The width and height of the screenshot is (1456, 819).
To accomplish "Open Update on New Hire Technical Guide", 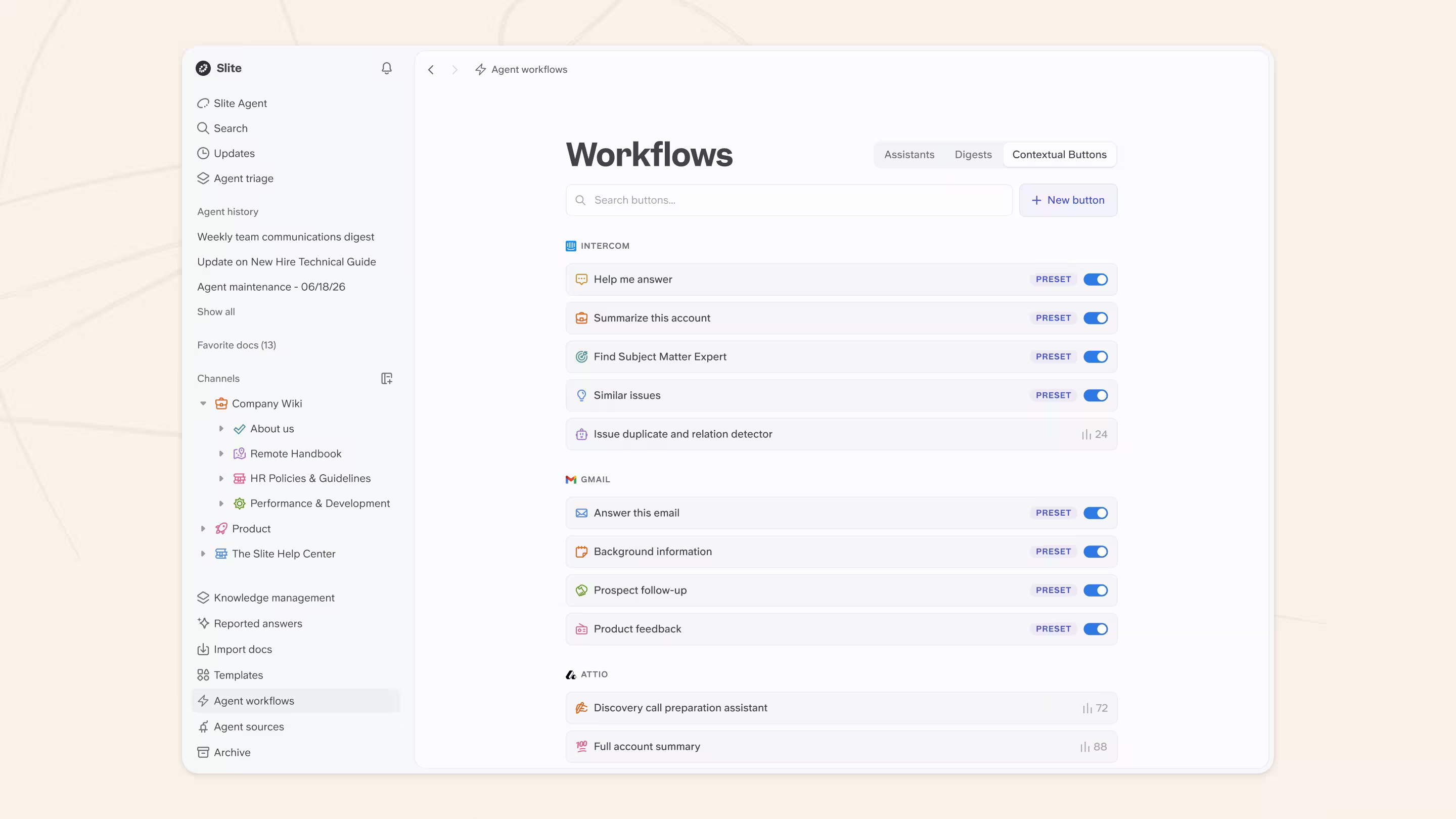I will [x=287, y=262].
